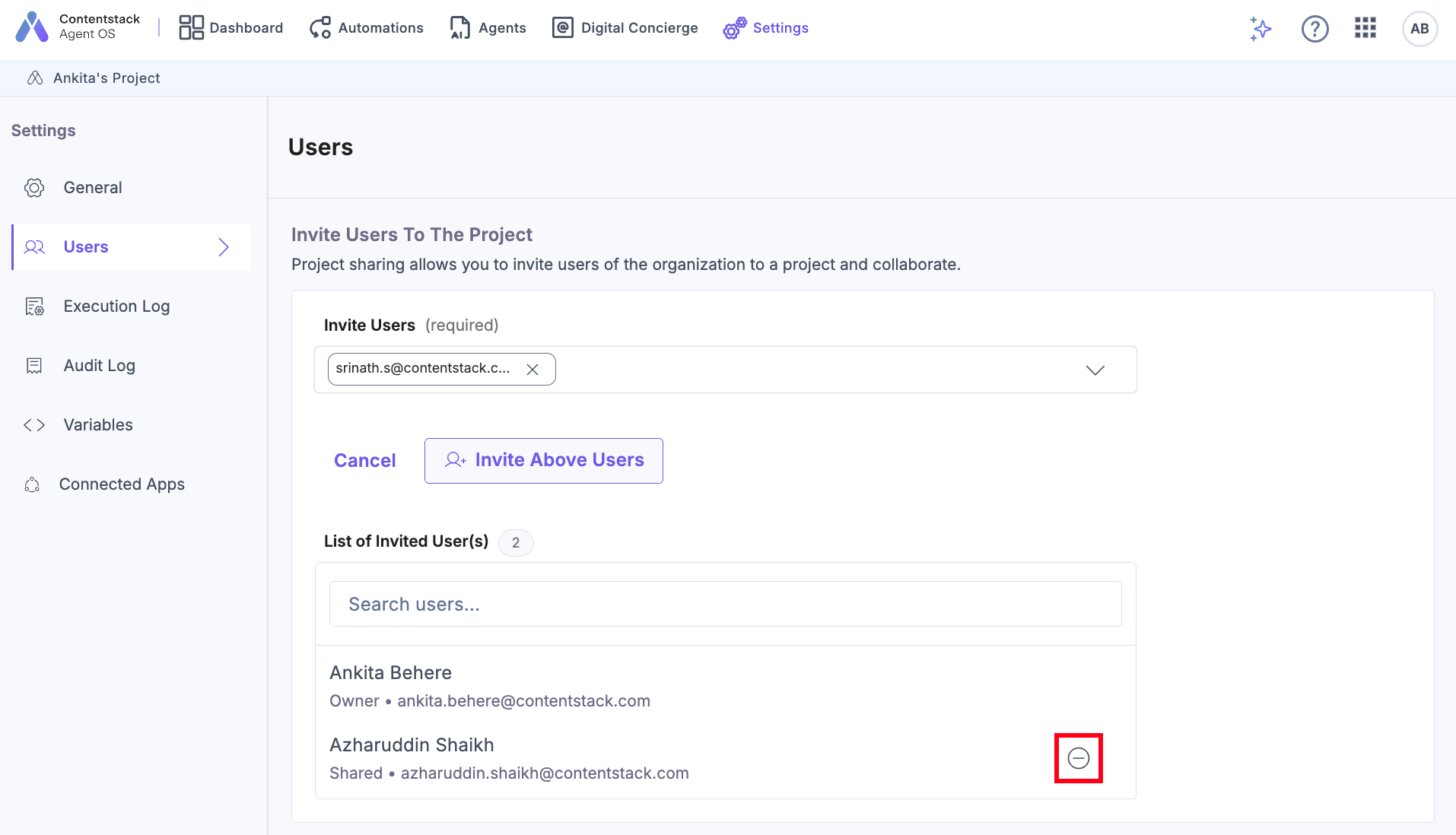Select the Execution Log sidebar item
This screenshot has width=1456, height=835.
116,306
